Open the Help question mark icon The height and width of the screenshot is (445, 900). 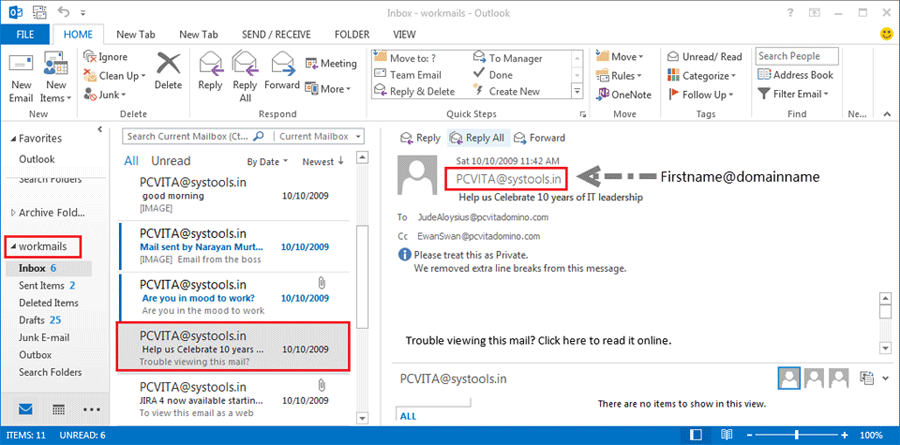790,12
